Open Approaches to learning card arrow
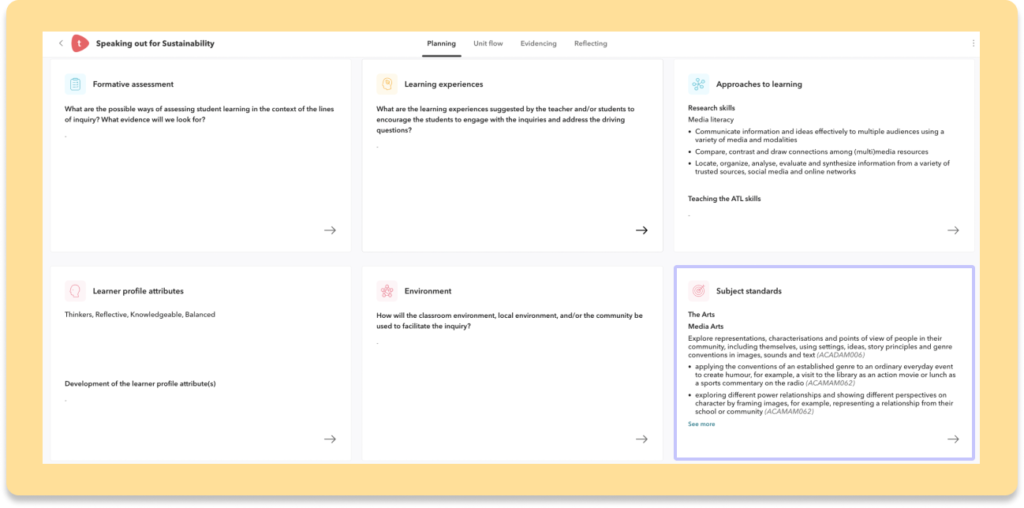 (953, 230)
